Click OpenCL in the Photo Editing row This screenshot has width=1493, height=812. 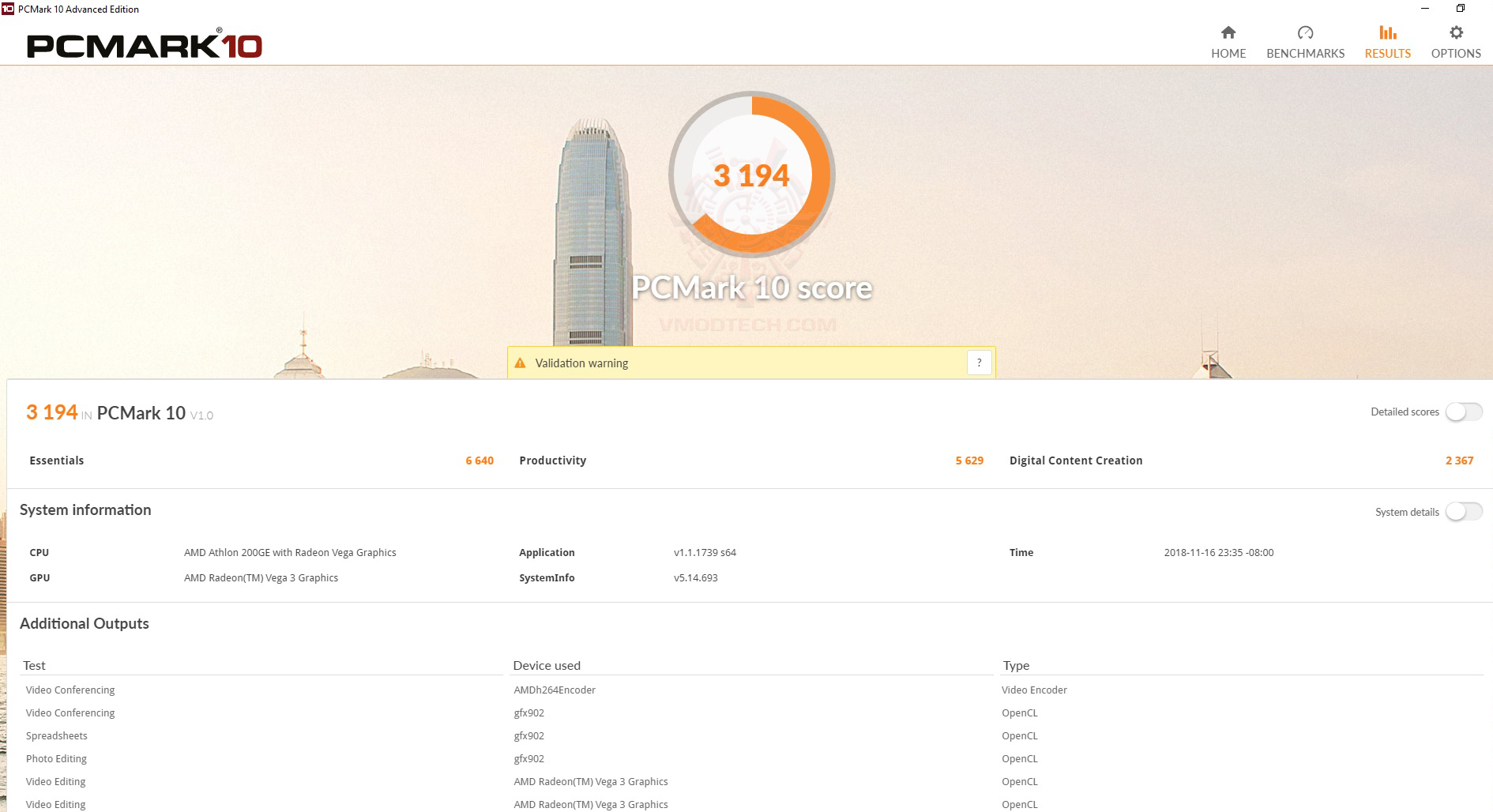point(1019,759)
